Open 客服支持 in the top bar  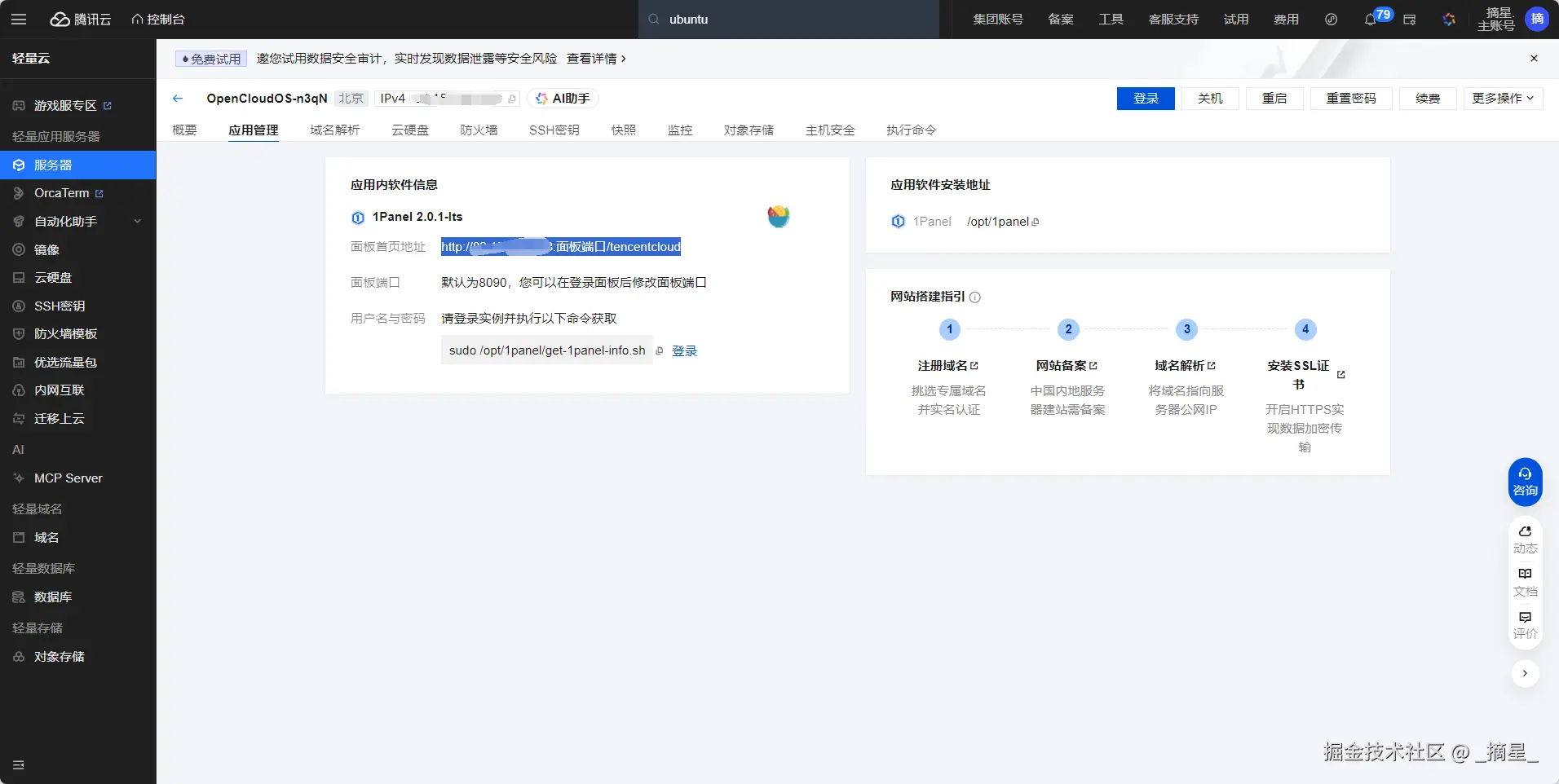point(1173,20)
